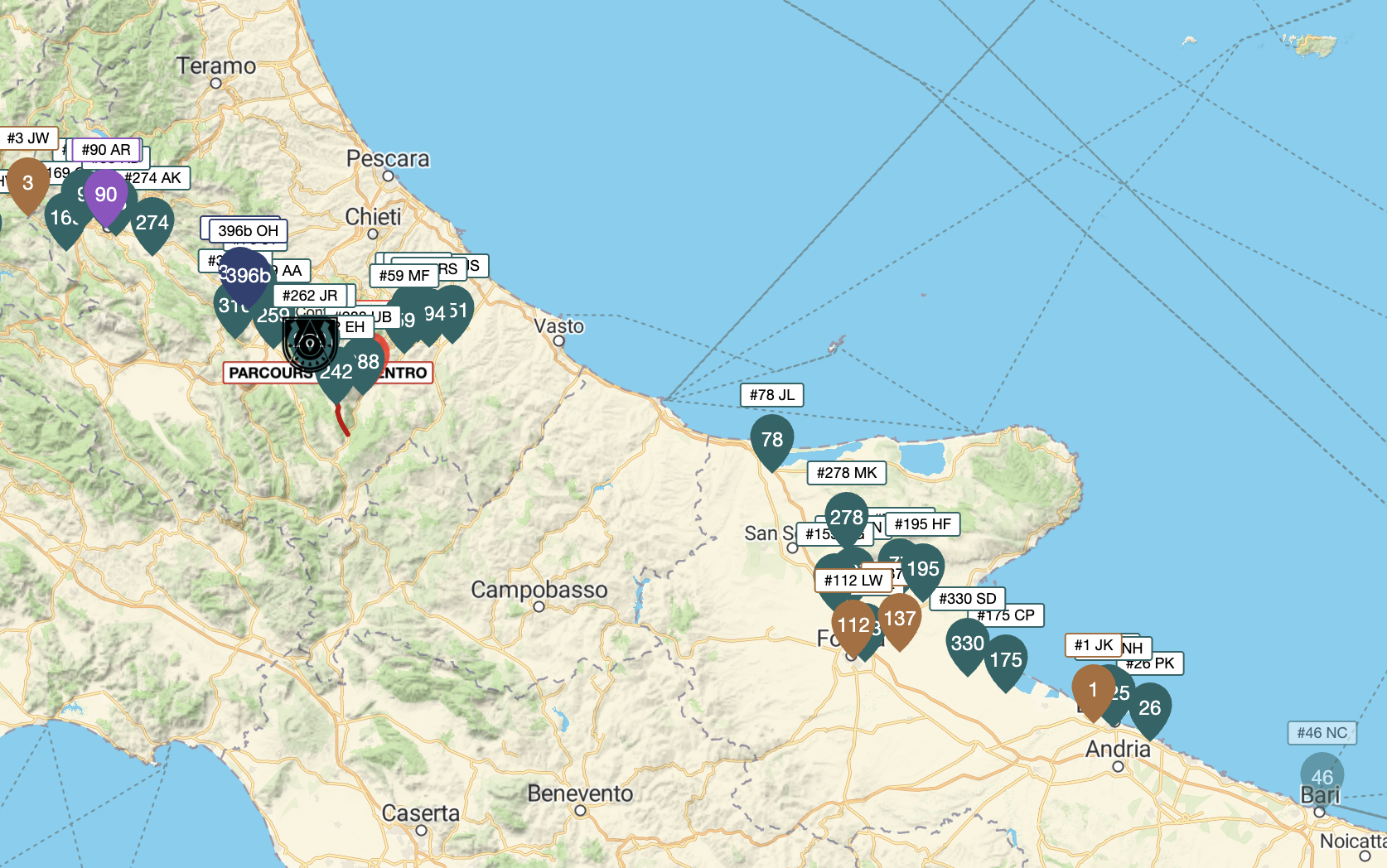Select the teal marker numbered 175
This screenshot has width=1387, height=868.
click(1006, 660)
